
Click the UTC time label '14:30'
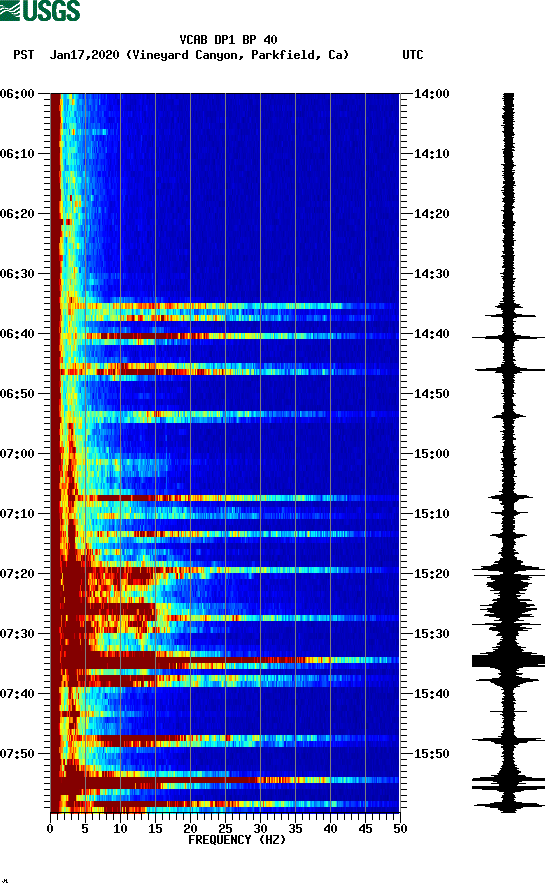[x=431, y=274]
